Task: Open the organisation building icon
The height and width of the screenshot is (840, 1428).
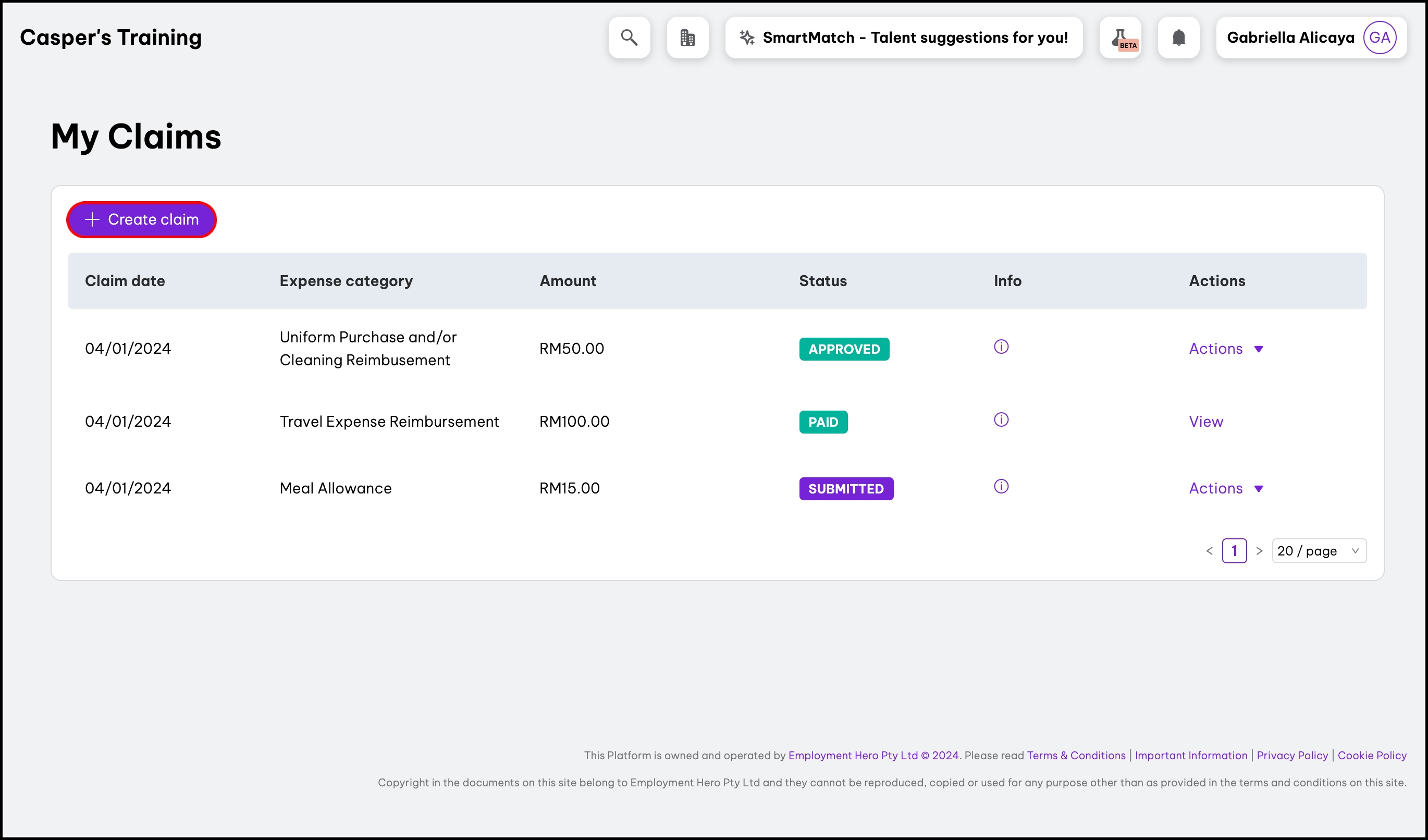Action: pos(687,38)
